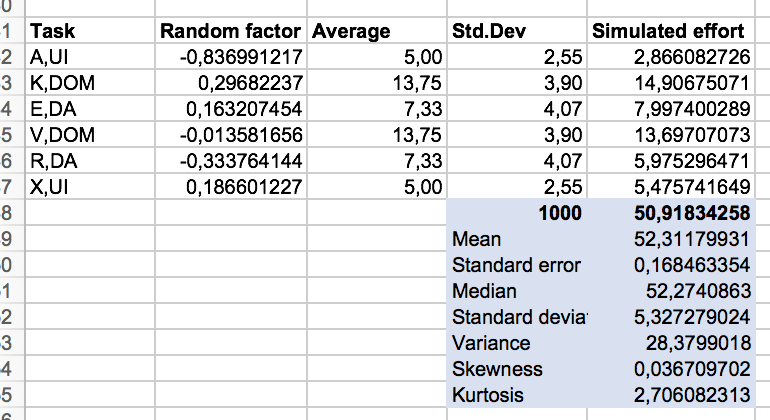Select the average value 13,75 for V,DOM
Image resolution: width=770 pixels, height=420 pixels.
(x=377, y=135)
